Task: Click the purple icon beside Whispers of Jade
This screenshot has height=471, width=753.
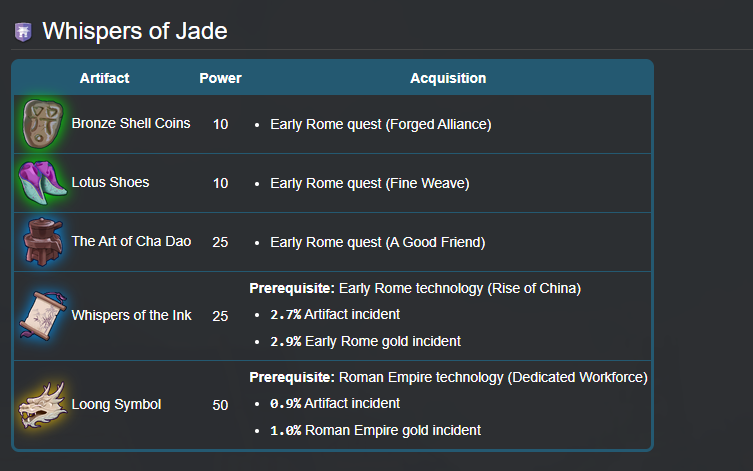Action: 23,32
